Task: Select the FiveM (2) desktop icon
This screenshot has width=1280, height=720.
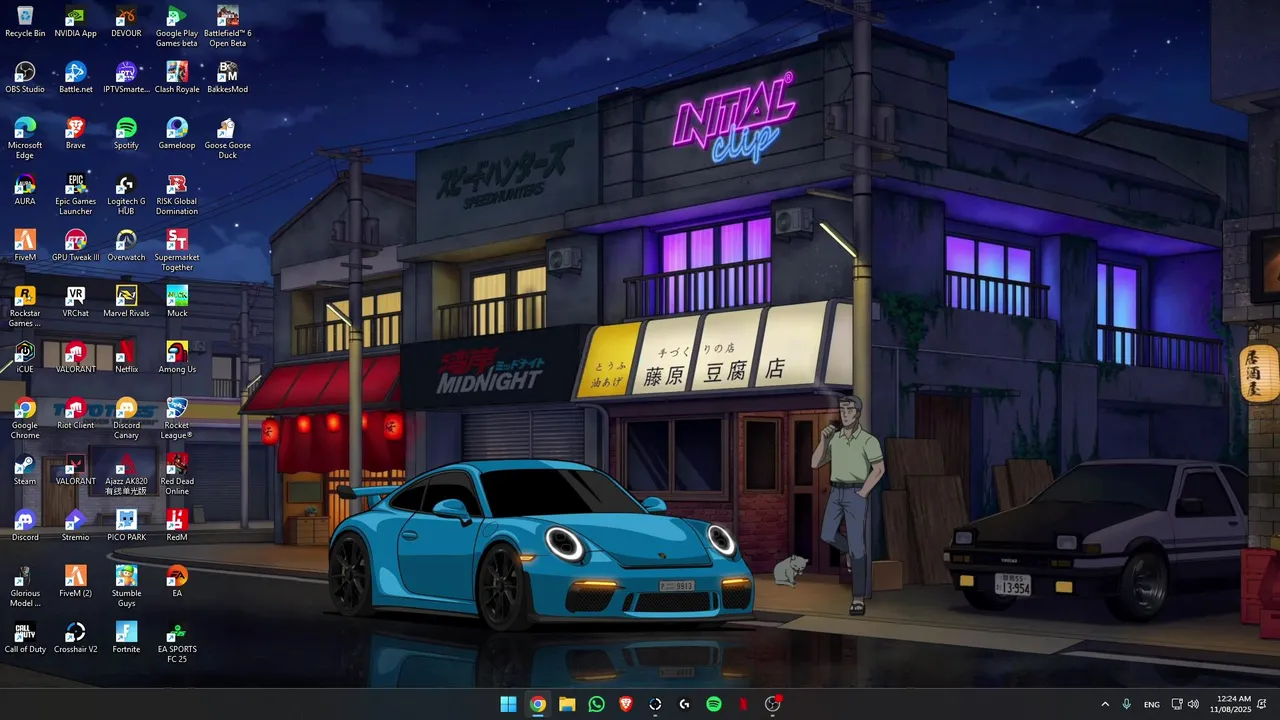Action: 76,582
